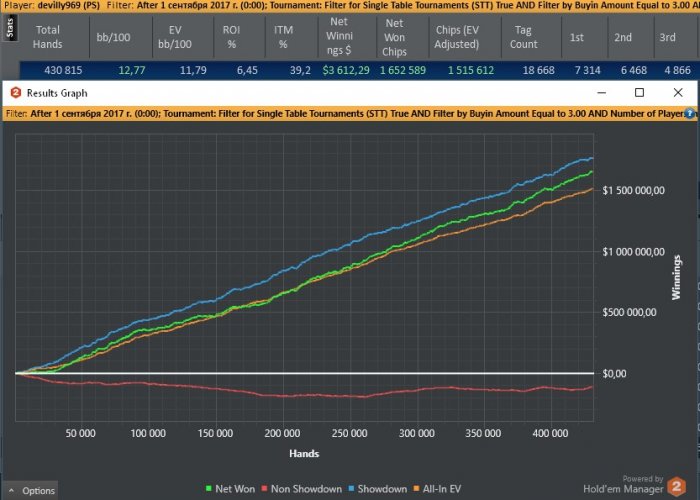700x500 pixels.
Task: Select the 6,45 ROI cell
Action: tap(247, 70)
